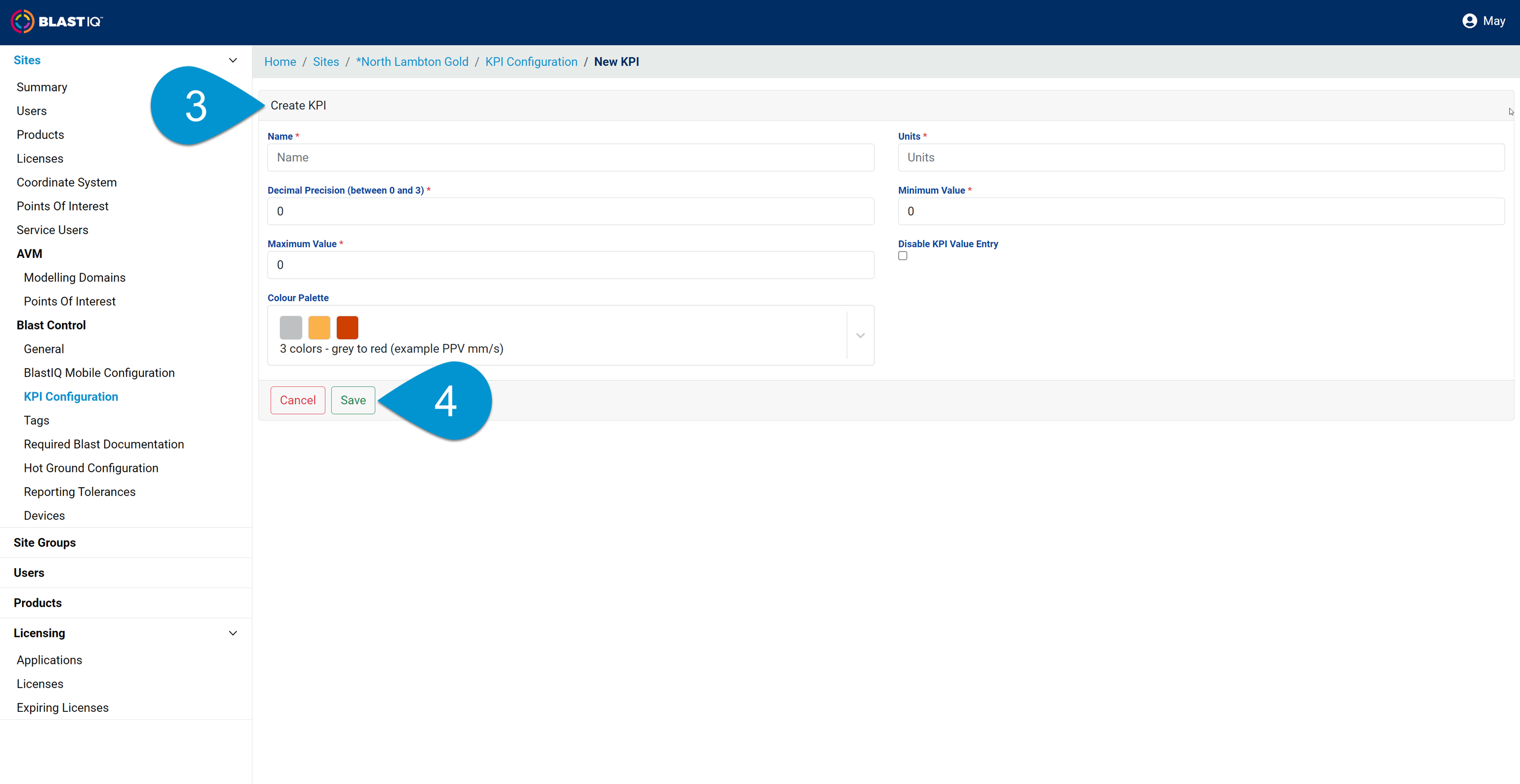Screen dimensions: 1520x784
Task: Open the Colour Palette dropdown arrow
Action: (x=860, y=335)
